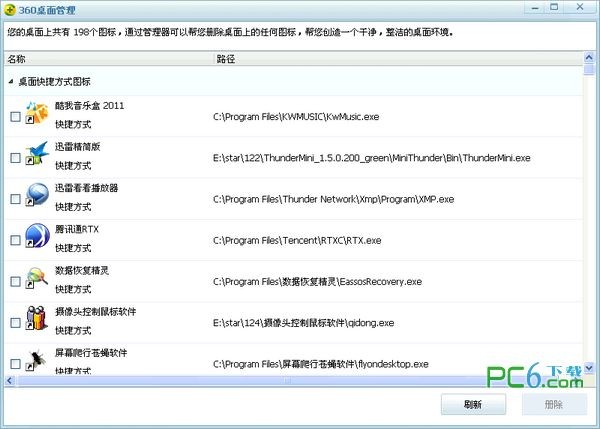
Task: Click the 迅雷精简版 hummingbird icon
Action: 37,153
